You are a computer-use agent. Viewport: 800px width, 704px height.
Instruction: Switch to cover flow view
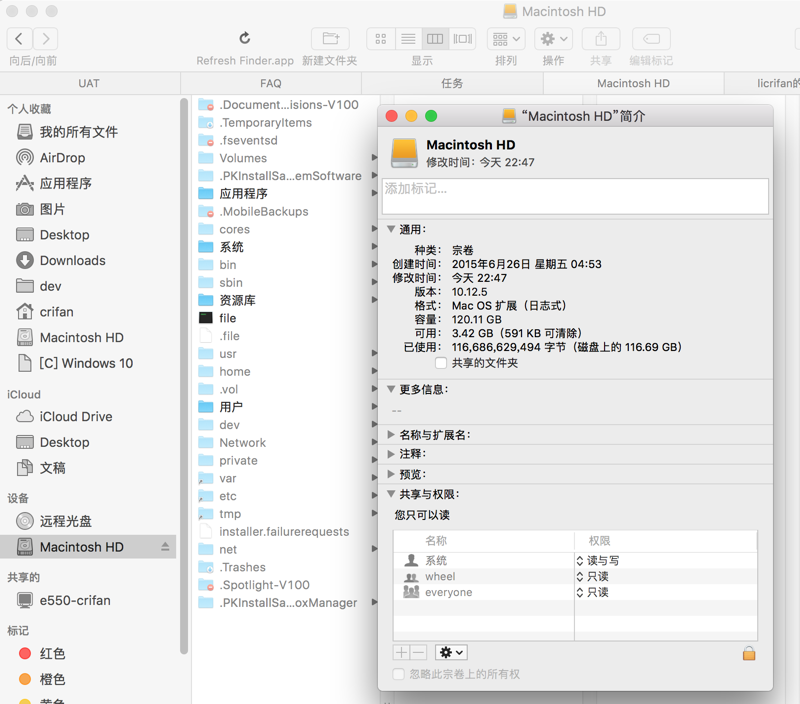(462, 39)
